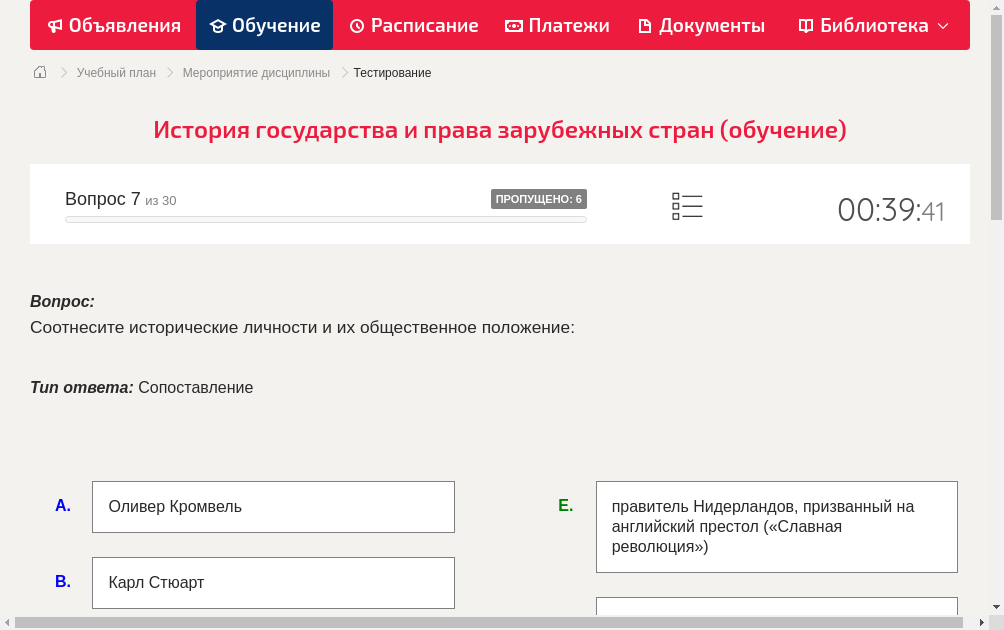The height and width of the screenshot is (630, 1004).
Task: Click the graduation cap icon on Обучение
Action: point(217,25)
